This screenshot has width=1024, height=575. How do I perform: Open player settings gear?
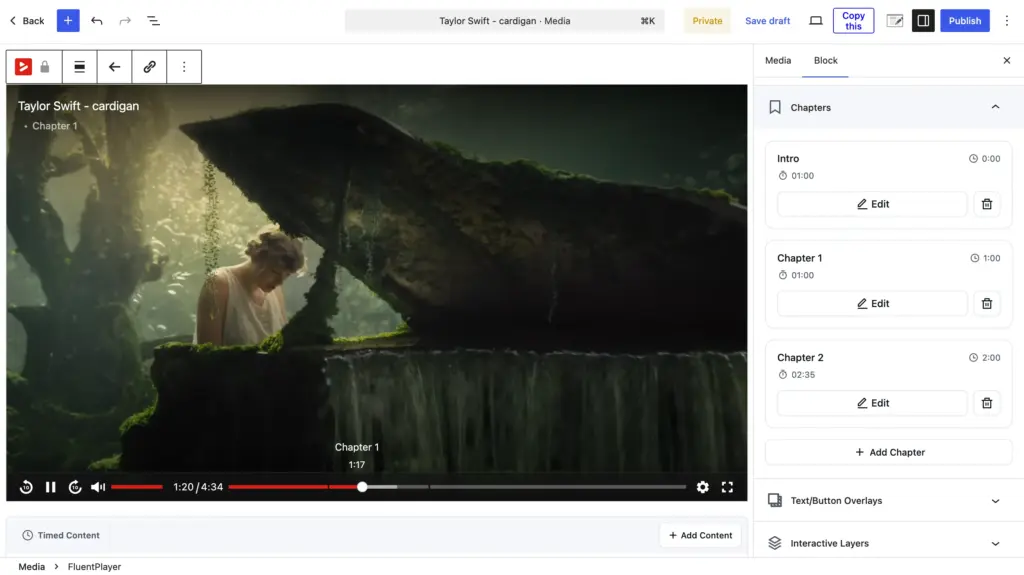(703, 487)
